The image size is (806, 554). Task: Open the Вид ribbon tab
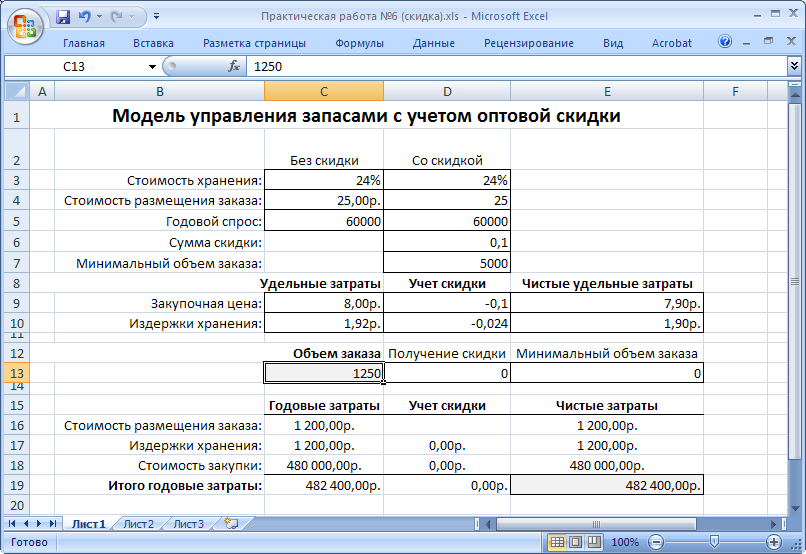click(613, 43)
